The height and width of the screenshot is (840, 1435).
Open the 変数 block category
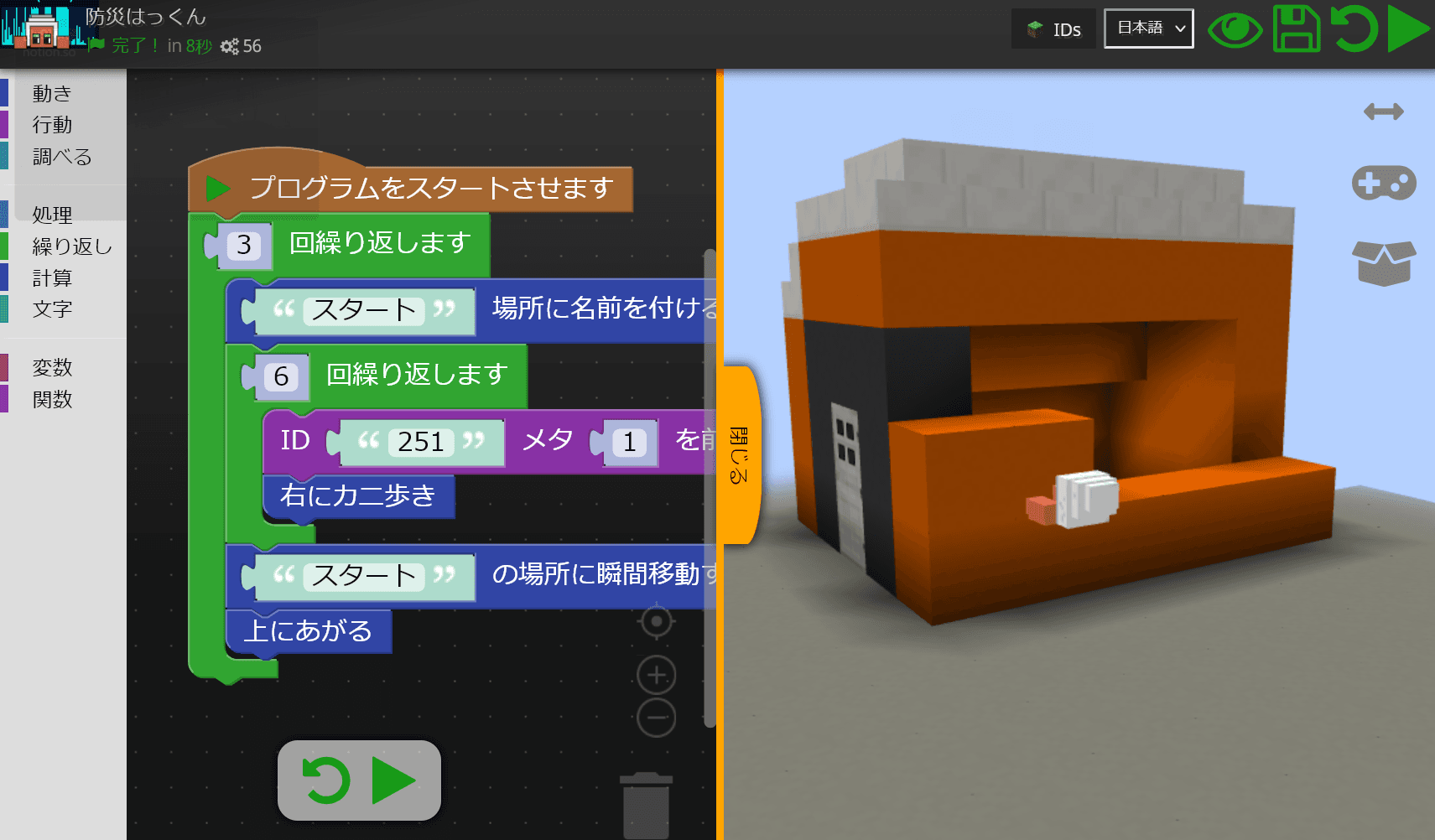[52, 367]
